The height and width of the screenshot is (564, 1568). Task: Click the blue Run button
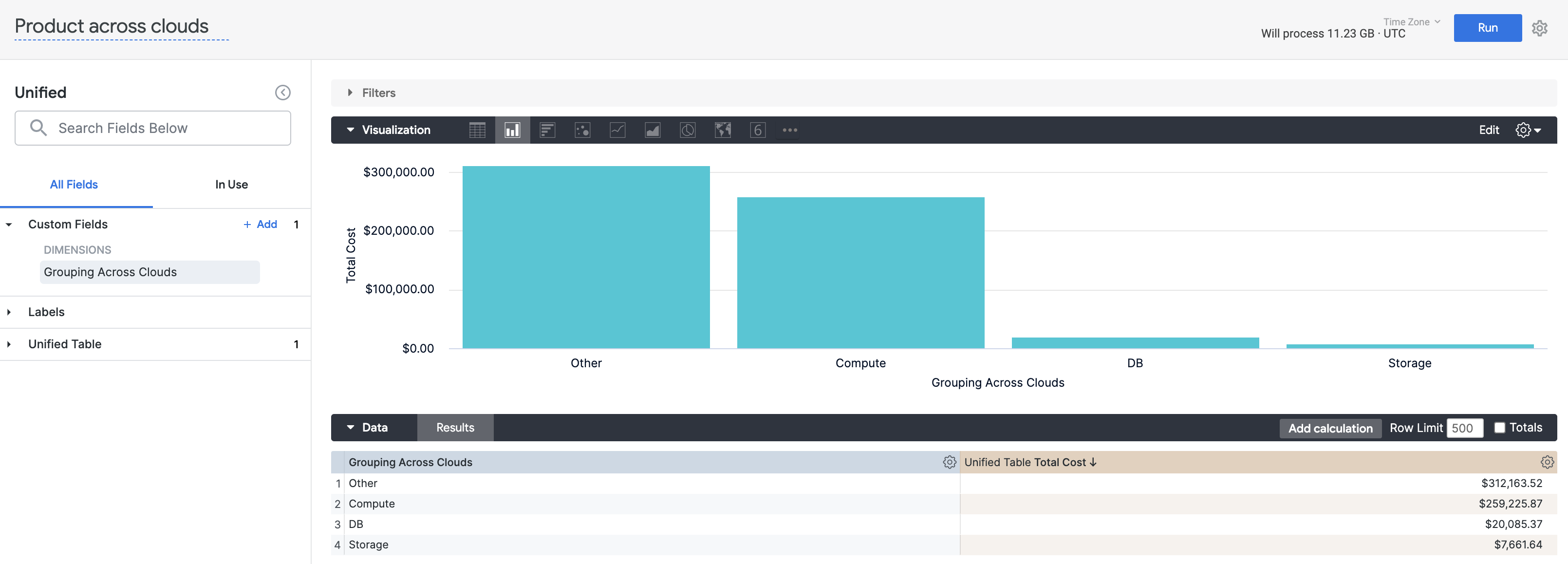(1487, 28)
